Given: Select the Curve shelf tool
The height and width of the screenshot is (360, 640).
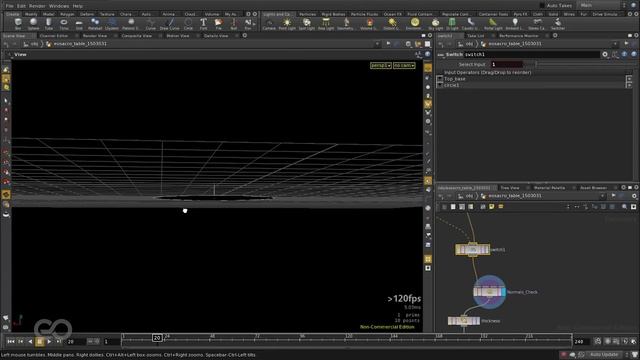Looking at the screenshot, I should (151, 24).
